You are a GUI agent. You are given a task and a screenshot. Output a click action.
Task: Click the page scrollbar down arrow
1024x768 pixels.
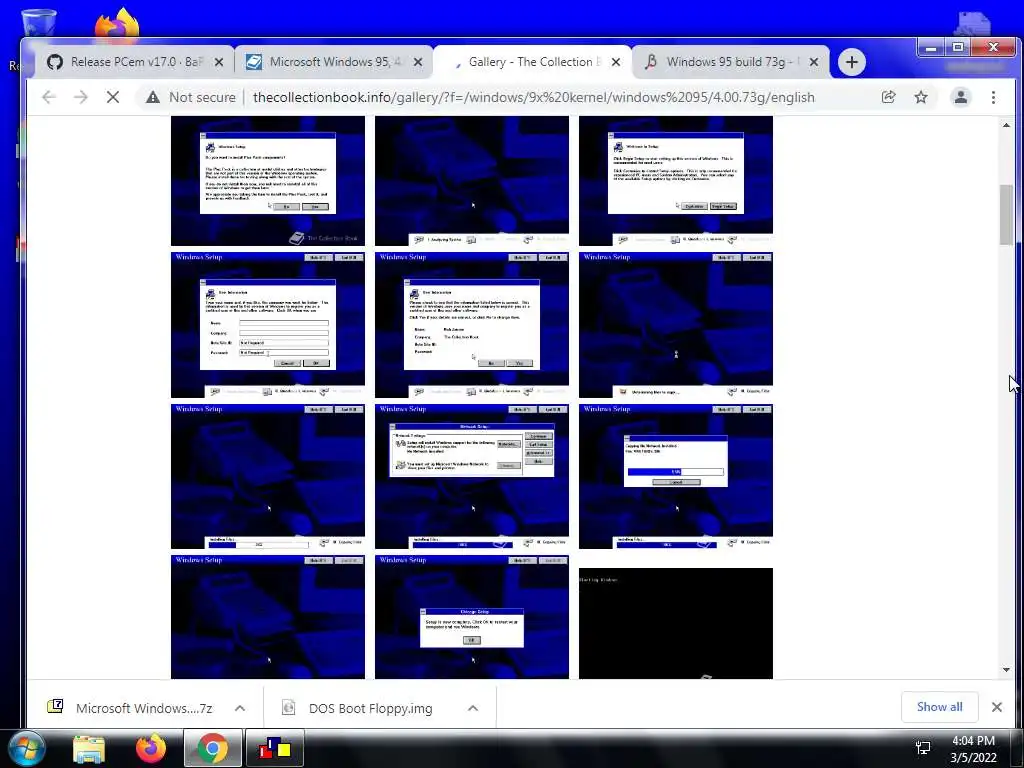click(1006, 670)
